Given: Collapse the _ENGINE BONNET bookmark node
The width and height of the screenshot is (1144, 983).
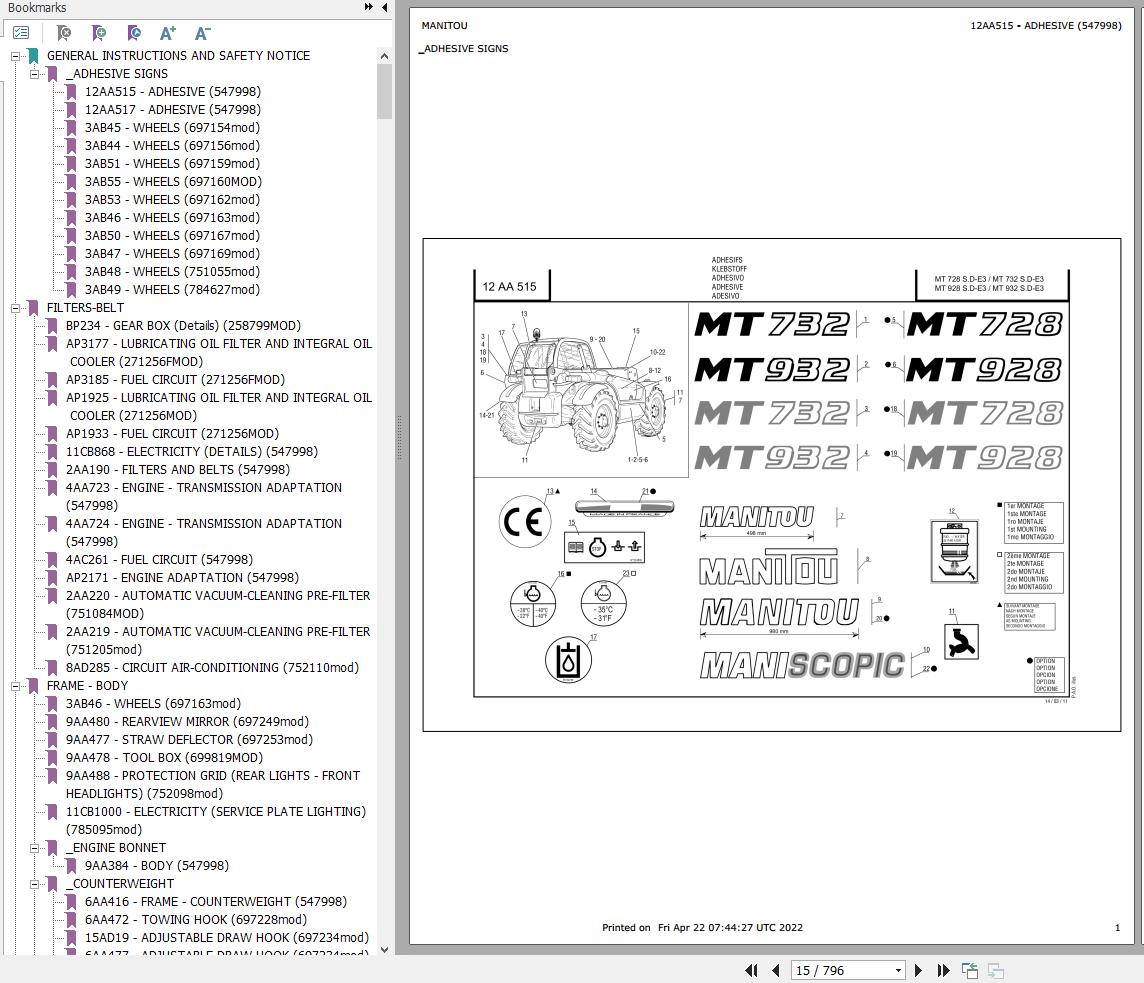Looking at the screenshot, I should [35, 848].
